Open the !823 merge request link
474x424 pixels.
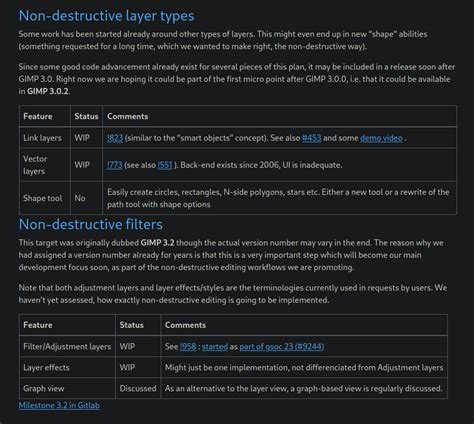click(115, 138)
